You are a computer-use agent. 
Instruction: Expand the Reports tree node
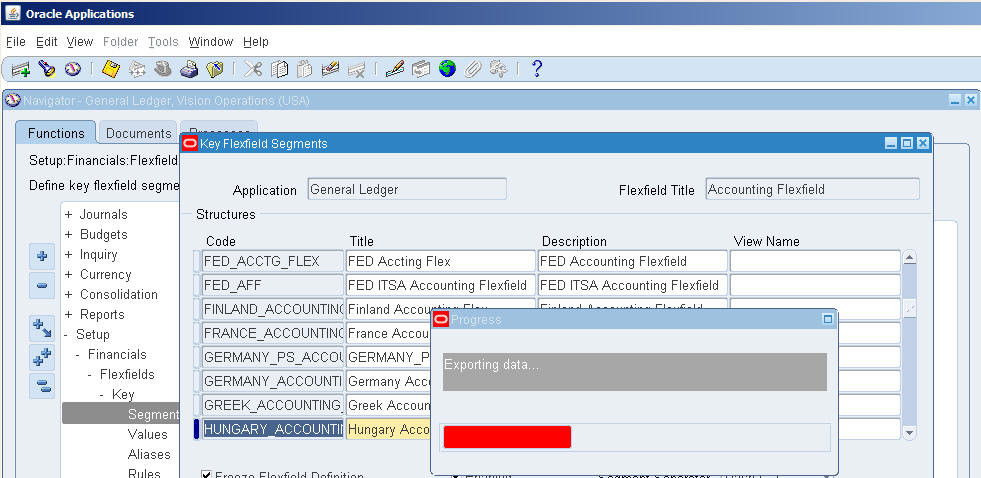tap(68, 315)
